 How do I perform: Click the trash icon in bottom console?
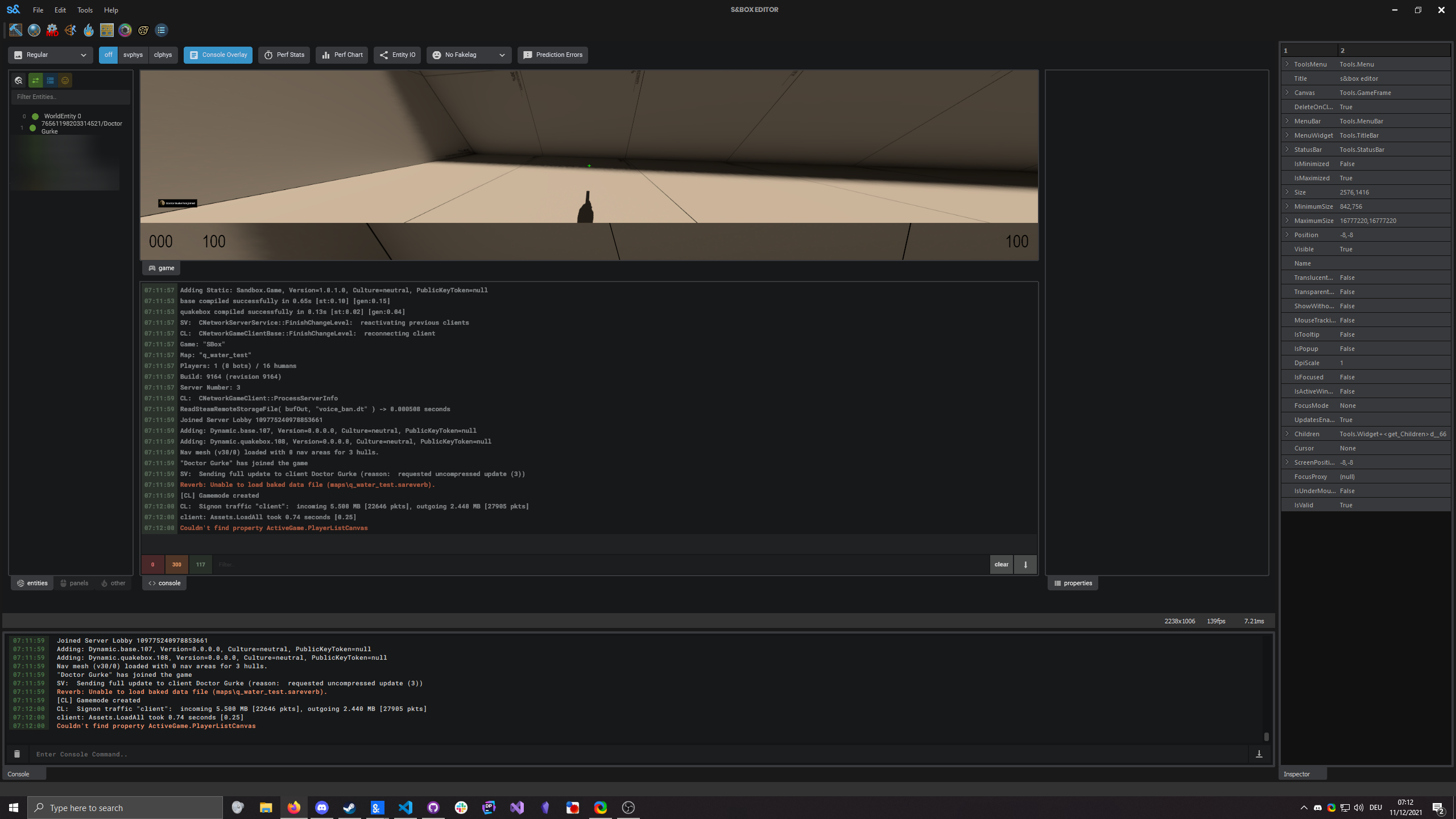[x=17, y=754]
